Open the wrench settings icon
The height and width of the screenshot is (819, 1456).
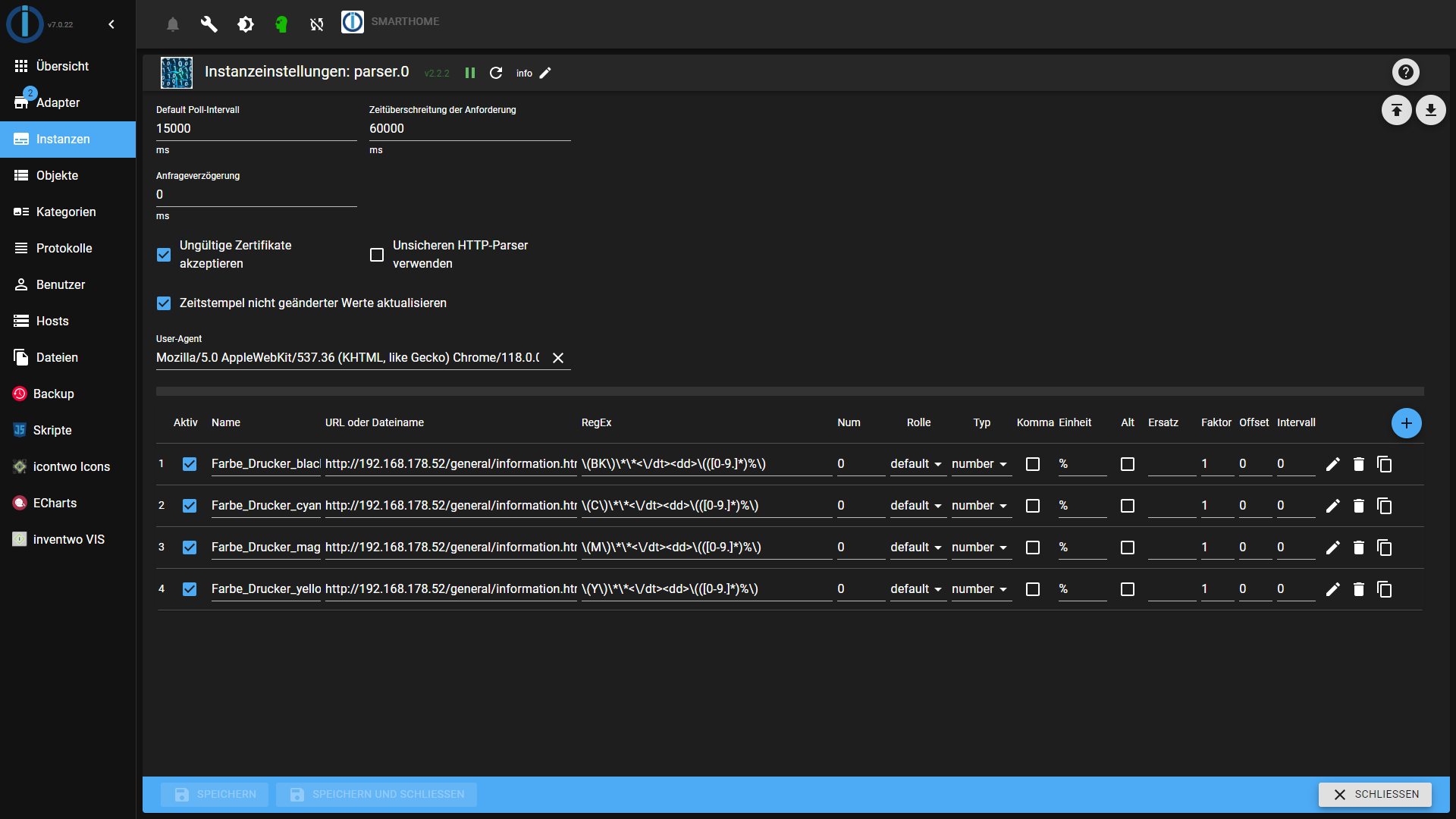tap(209, 24)
